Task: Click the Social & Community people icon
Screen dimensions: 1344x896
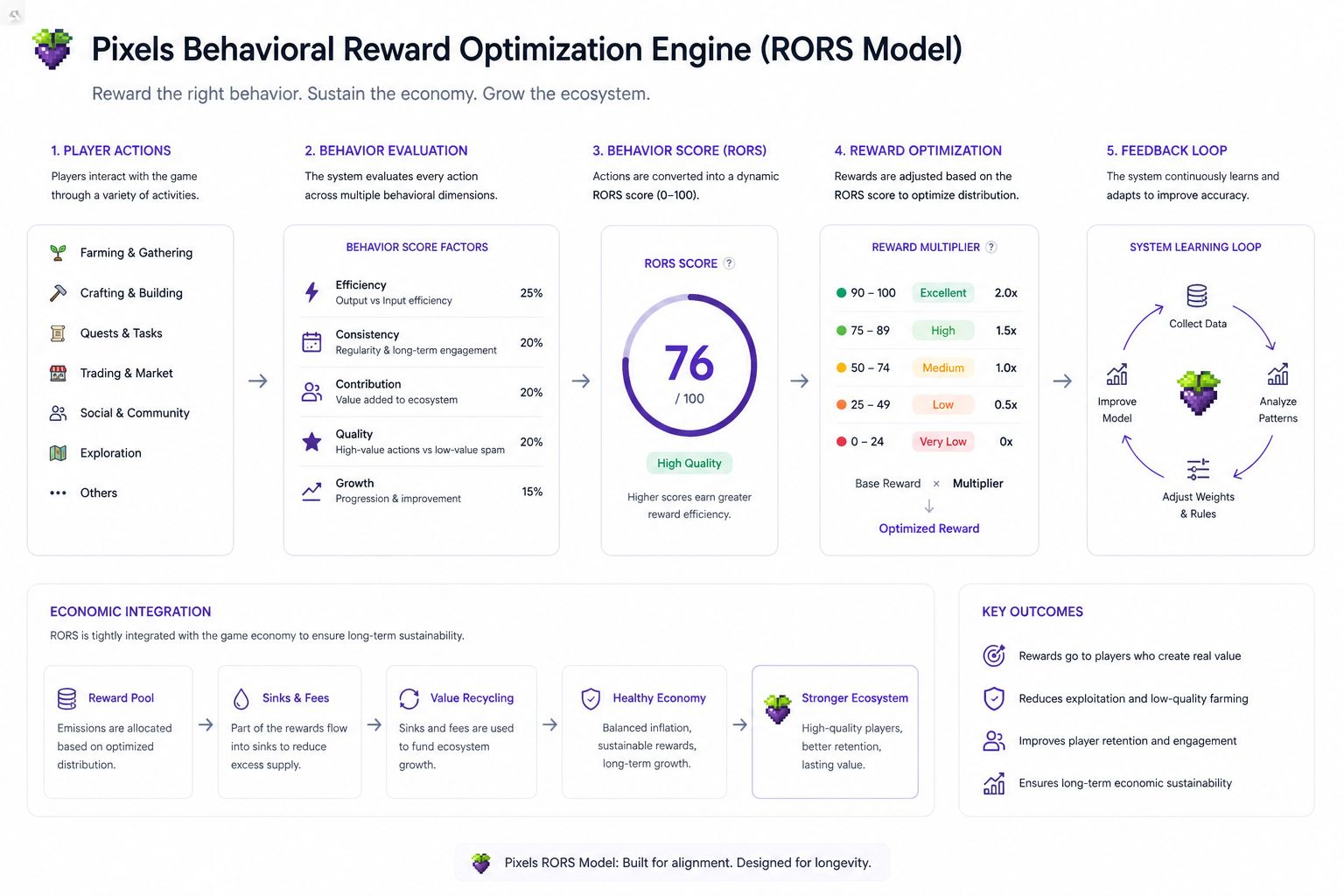Action: tap(58, 413)
